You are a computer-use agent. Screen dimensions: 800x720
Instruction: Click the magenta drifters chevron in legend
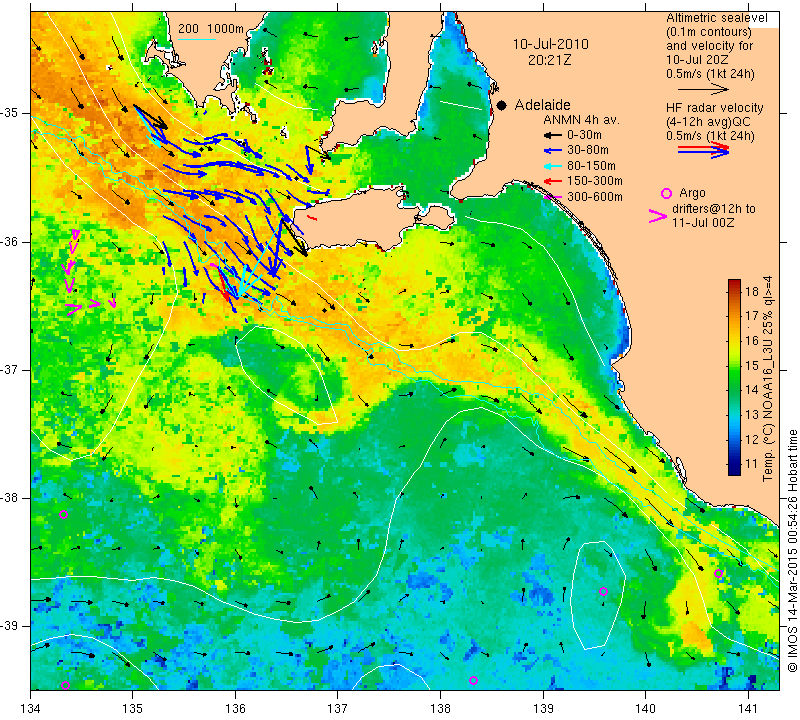658,216
